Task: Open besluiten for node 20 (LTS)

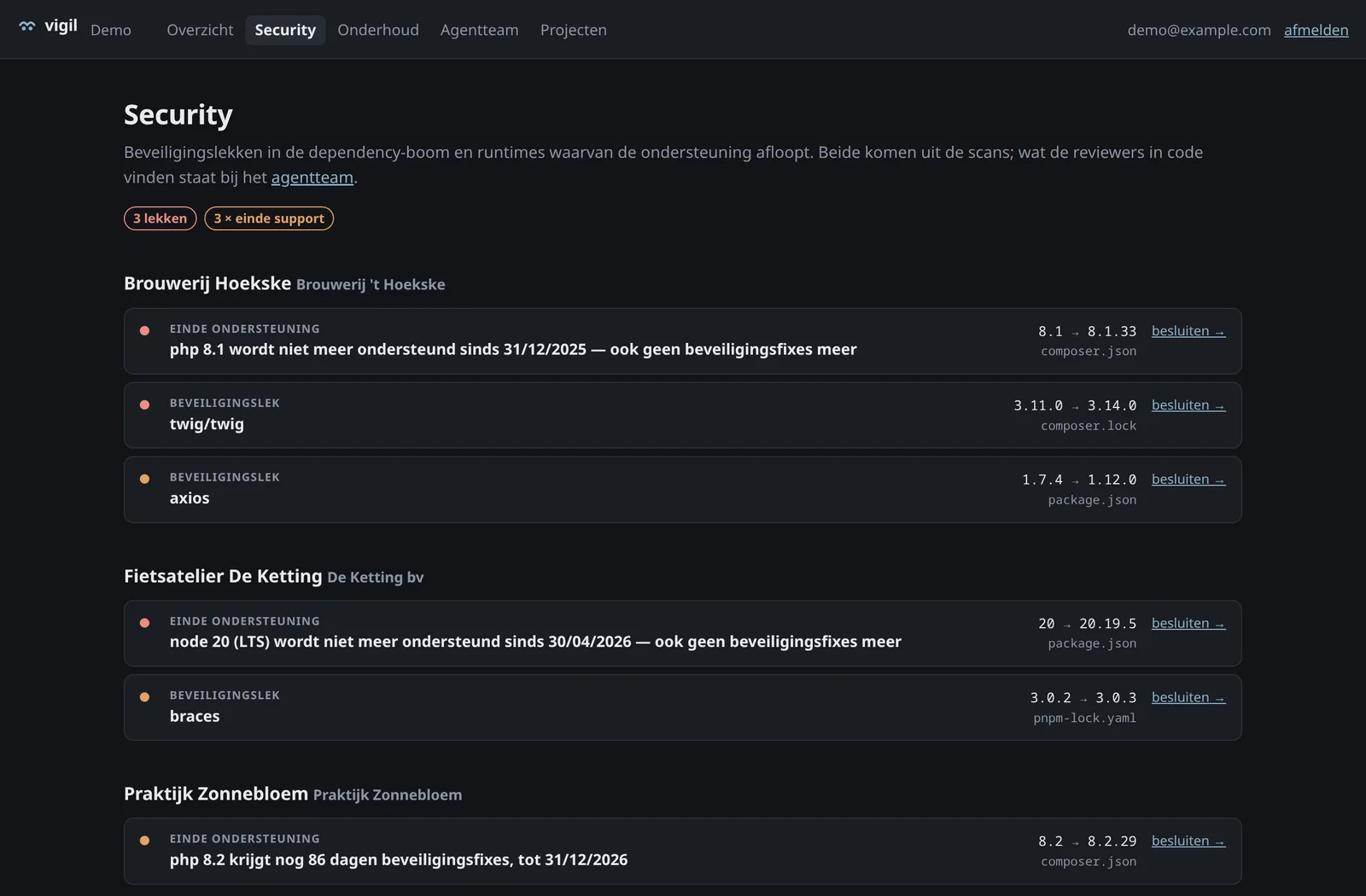Action: tap(1188, 624)
